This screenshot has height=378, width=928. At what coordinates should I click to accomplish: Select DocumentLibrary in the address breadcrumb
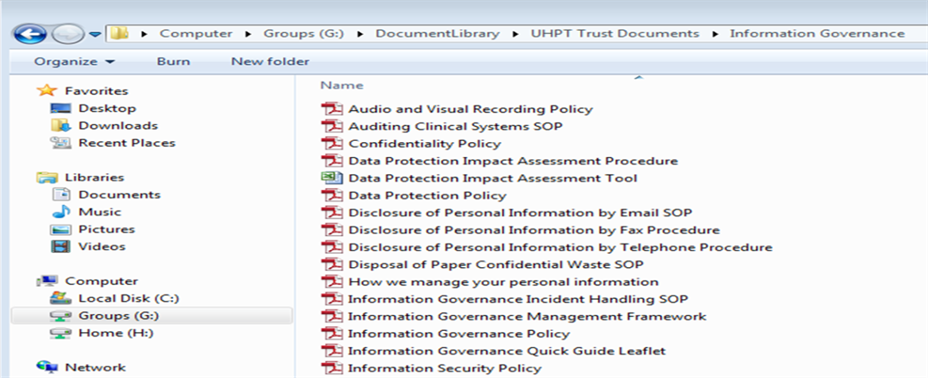pyautogui.click(x=437, y=34)
